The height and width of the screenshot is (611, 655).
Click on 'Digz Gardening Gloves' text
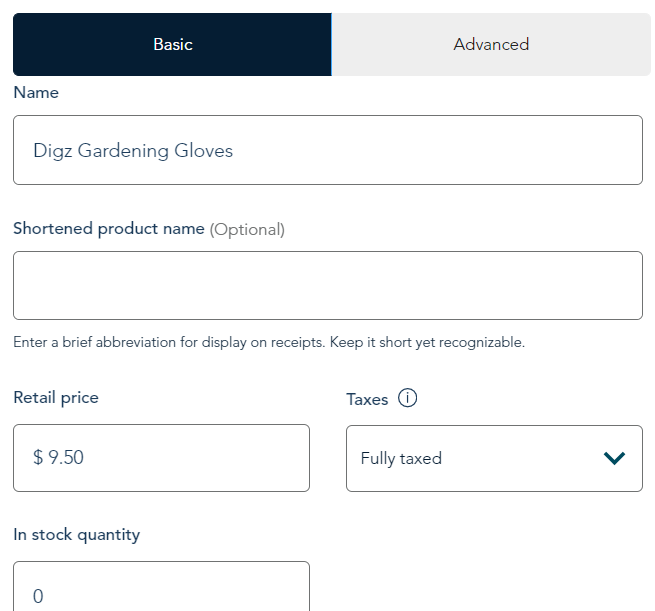[x=133, y=151]
